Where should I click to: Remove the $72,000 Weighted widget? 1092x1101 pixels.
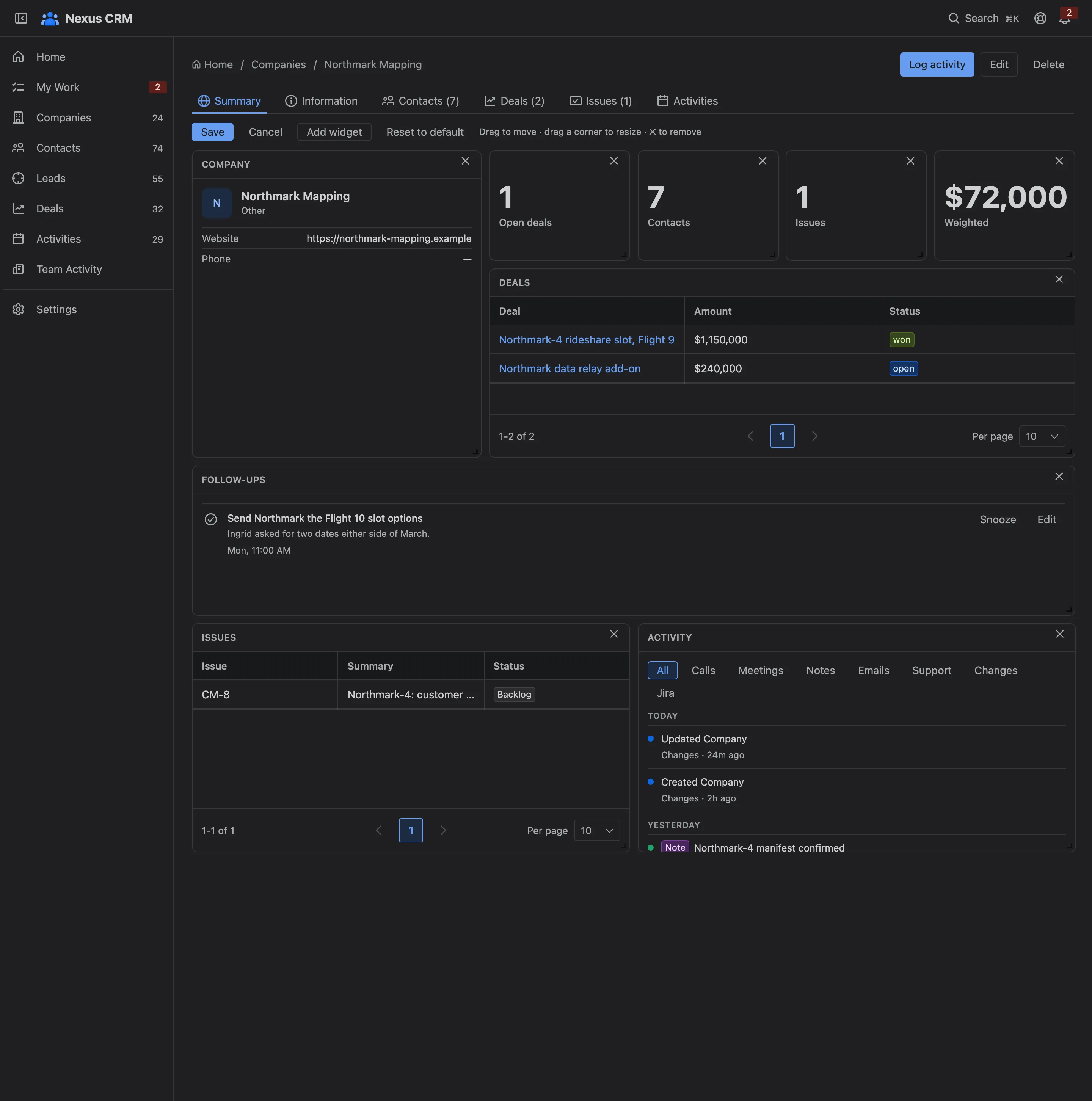click(x=1059, y=161)
